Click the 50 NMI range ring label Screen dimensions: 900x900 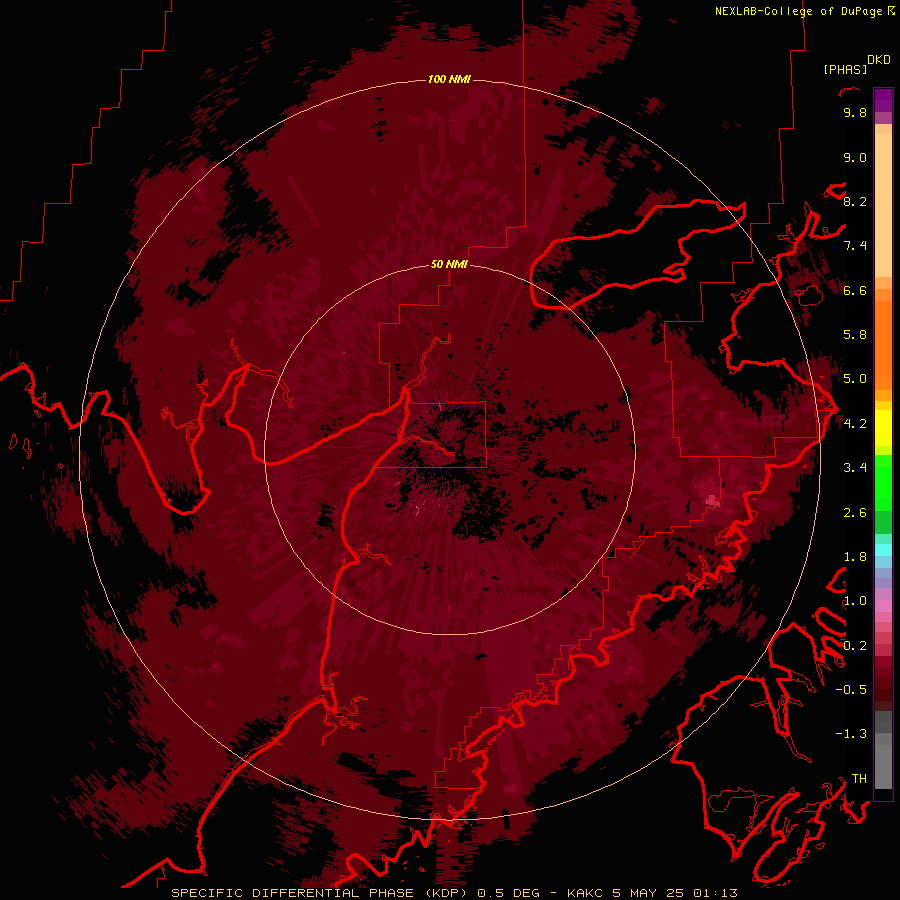(x=449, y=264)
